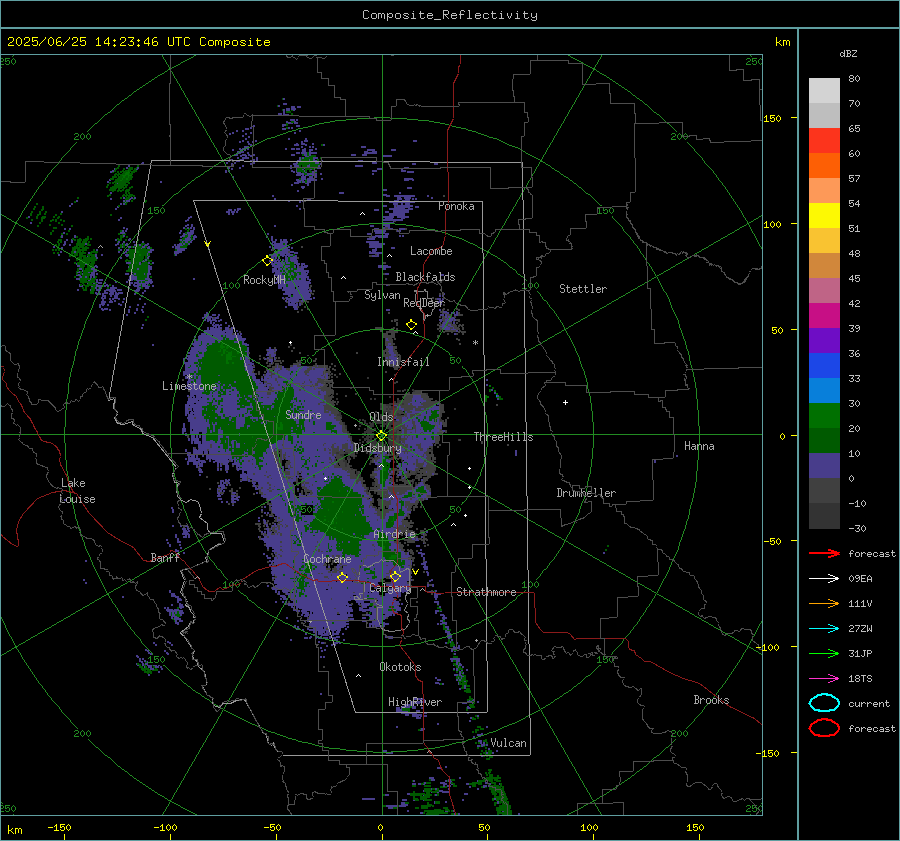Select the yellow diamond marker above Calgary
The height and width of the screenshot is (841, 900).
tap(395, 576)
